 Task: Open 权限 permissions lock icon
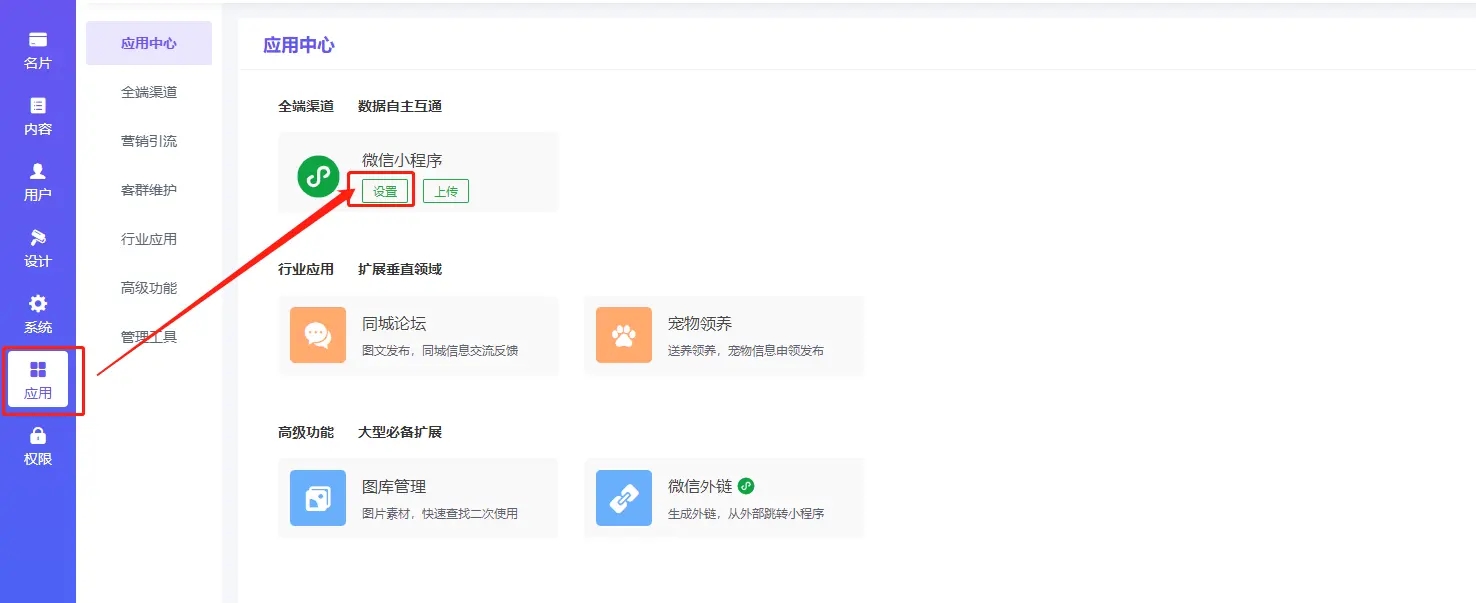click(38, 436)
